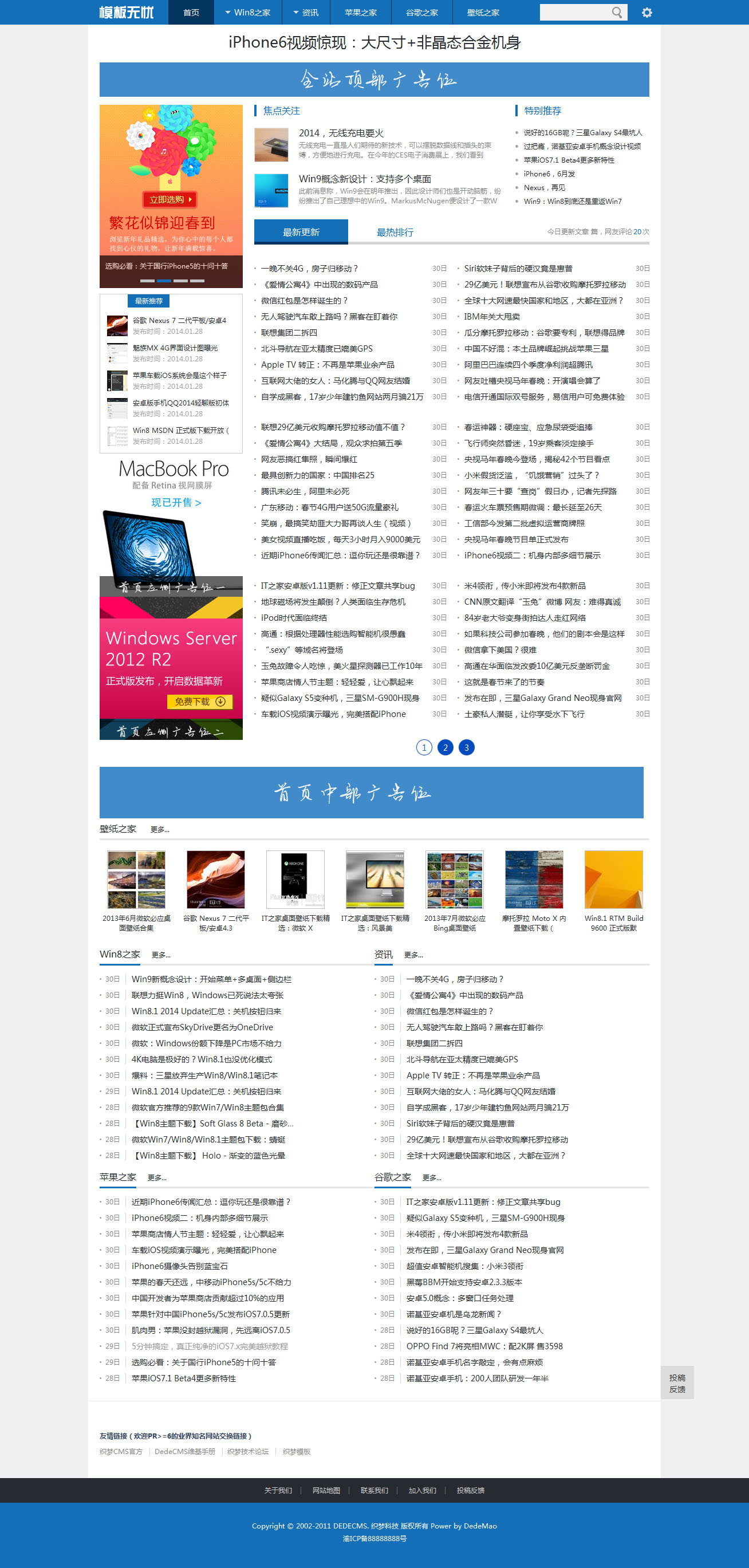Go to page 2 of the article list
This screenshot has height=1568, width=749.
tap(445, 747)
